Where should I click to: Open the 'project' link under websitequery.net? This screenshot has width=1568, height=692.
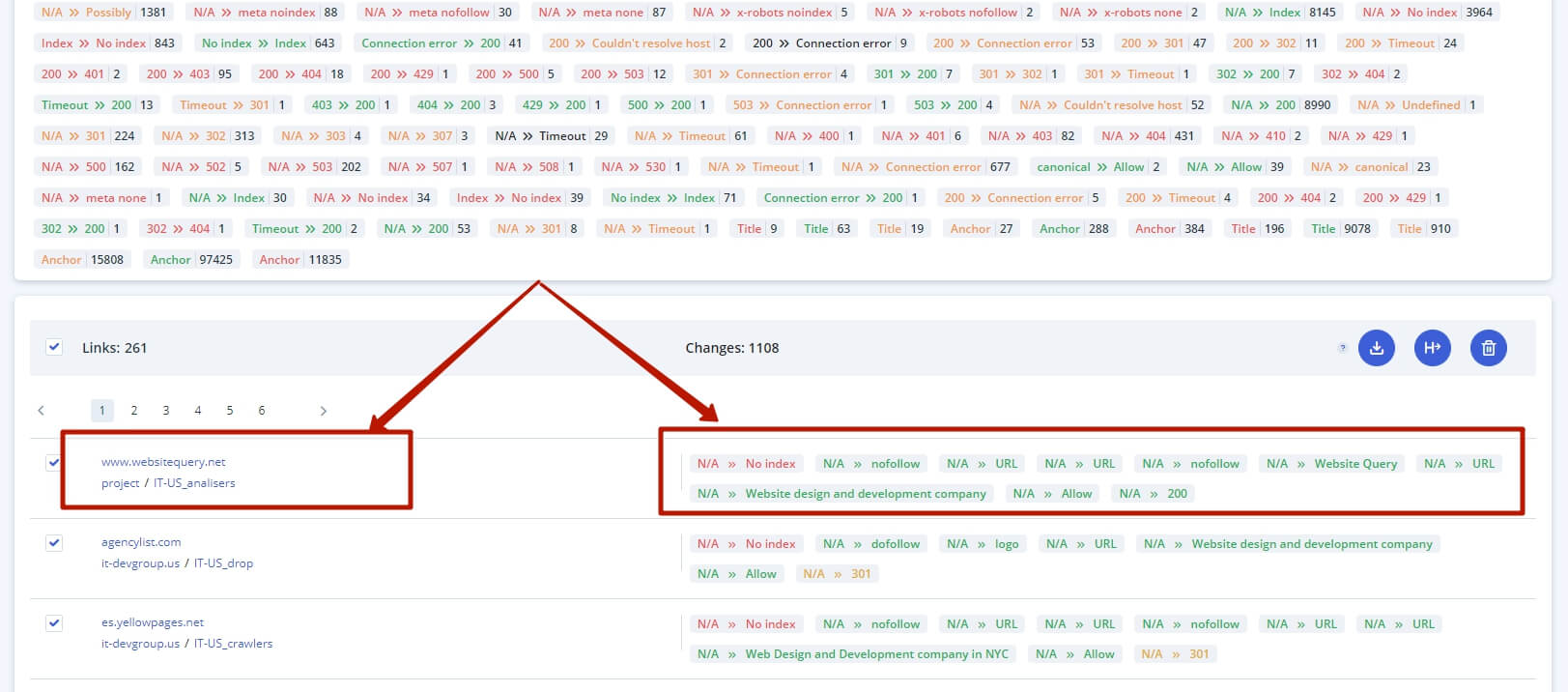[x=121, y=483]
